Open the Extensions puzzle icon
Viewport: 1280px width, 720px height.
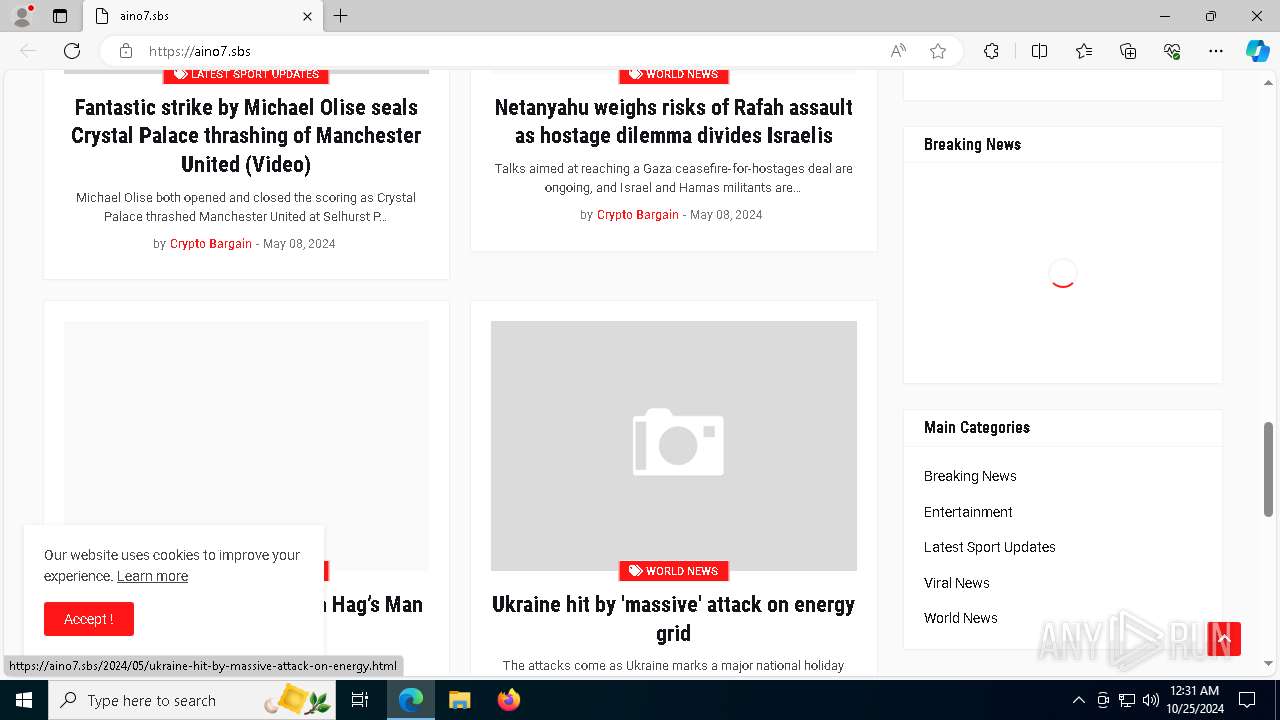pyautogui.click(x=991, y=51)
